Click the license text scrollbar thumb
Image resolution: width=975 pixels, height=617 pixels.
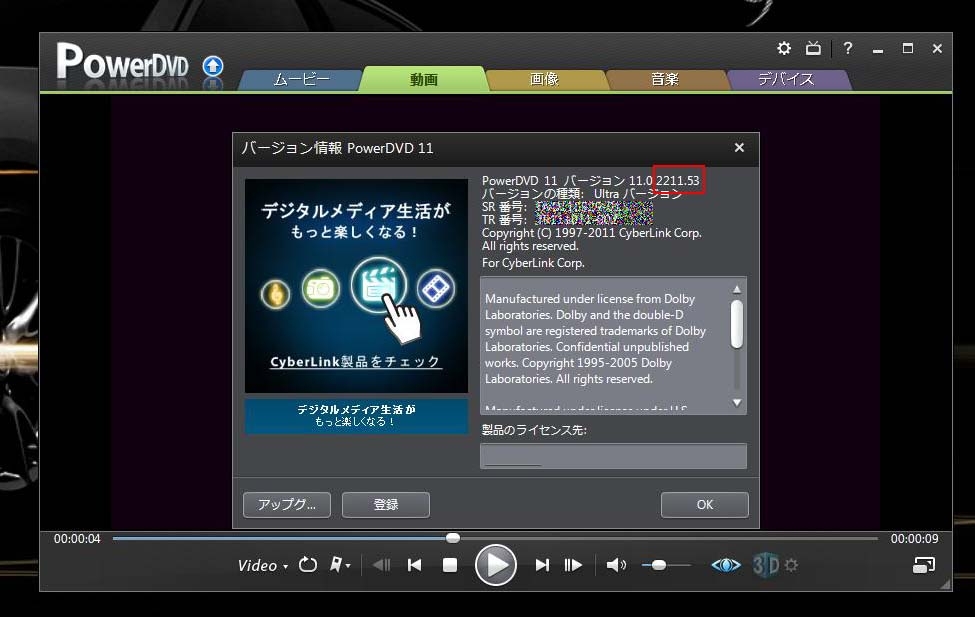(x=737, y=324)
